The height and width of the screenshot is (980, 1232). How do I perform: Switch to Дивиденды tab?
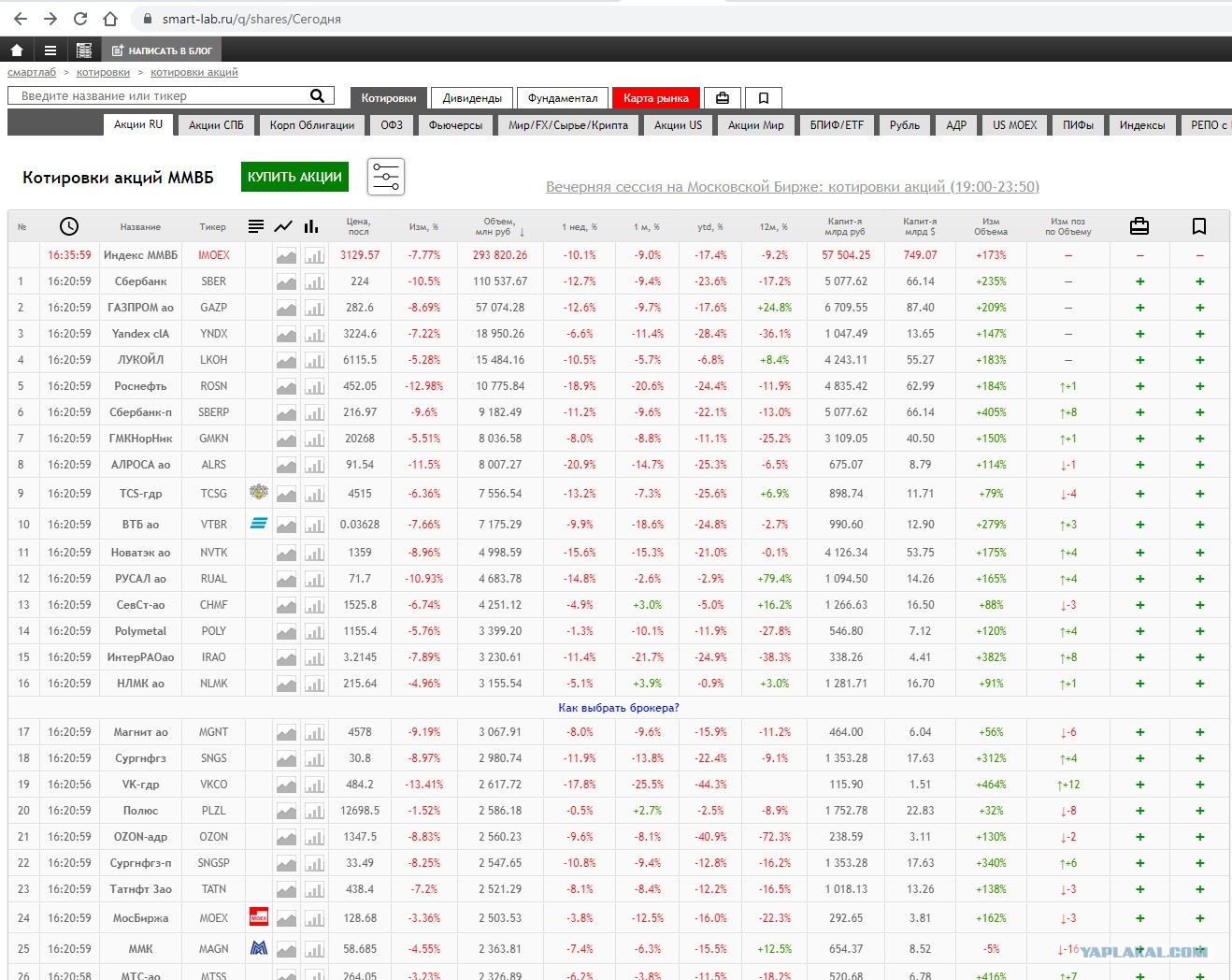pyautogui.click(x=472, y=97)
